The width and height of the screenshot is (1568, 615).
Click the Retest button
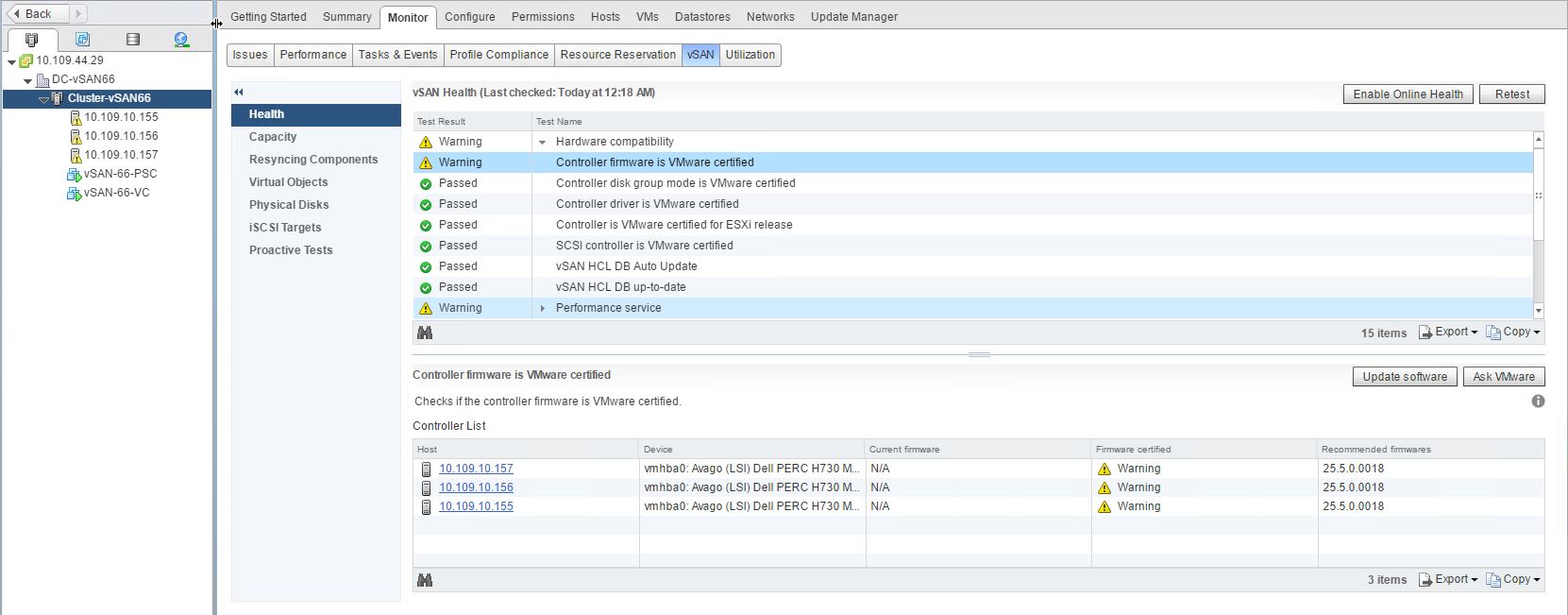(1511, 94)
